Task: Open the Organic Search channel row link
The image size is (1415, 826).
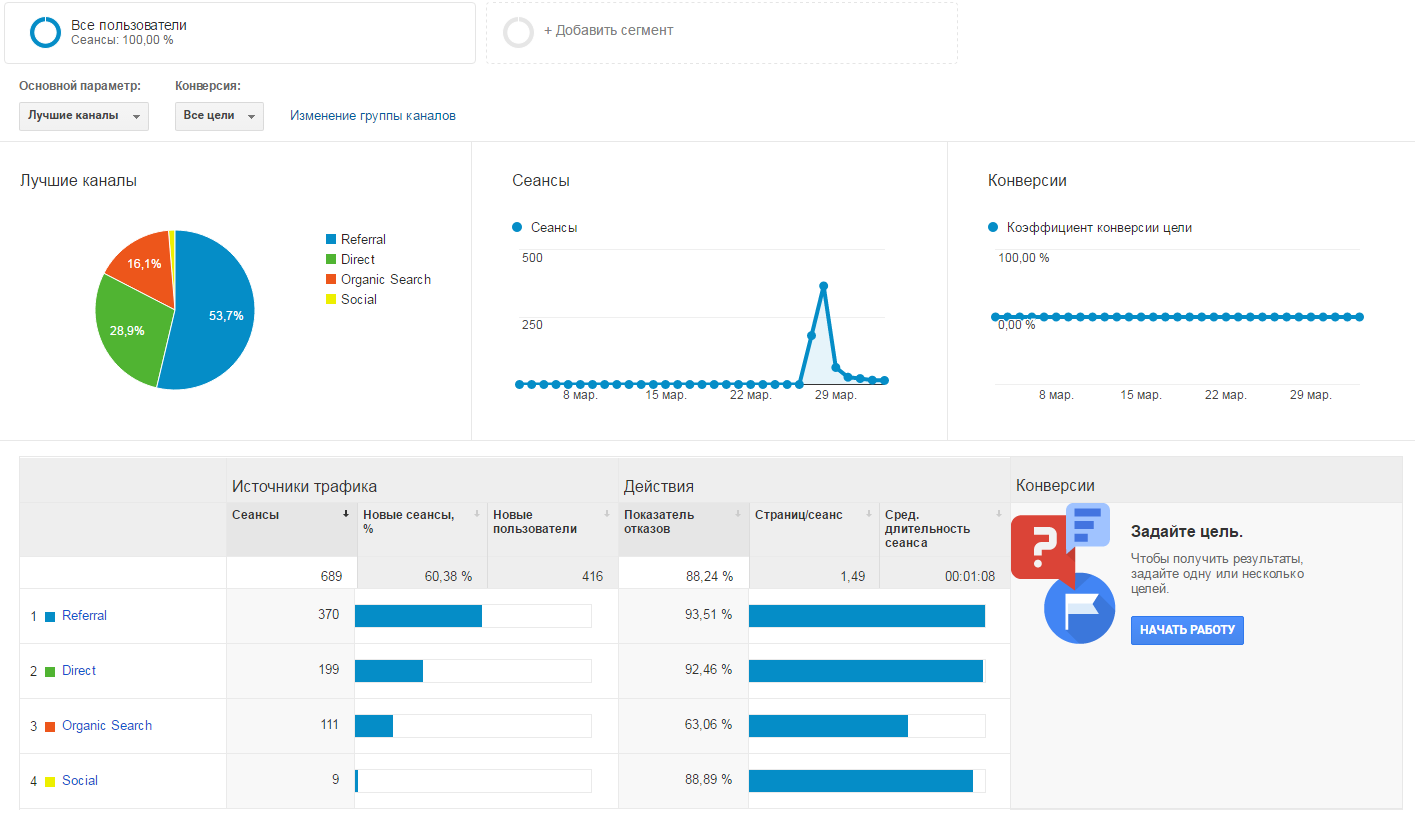Action: pyautogui.click(x=106, y=726)
